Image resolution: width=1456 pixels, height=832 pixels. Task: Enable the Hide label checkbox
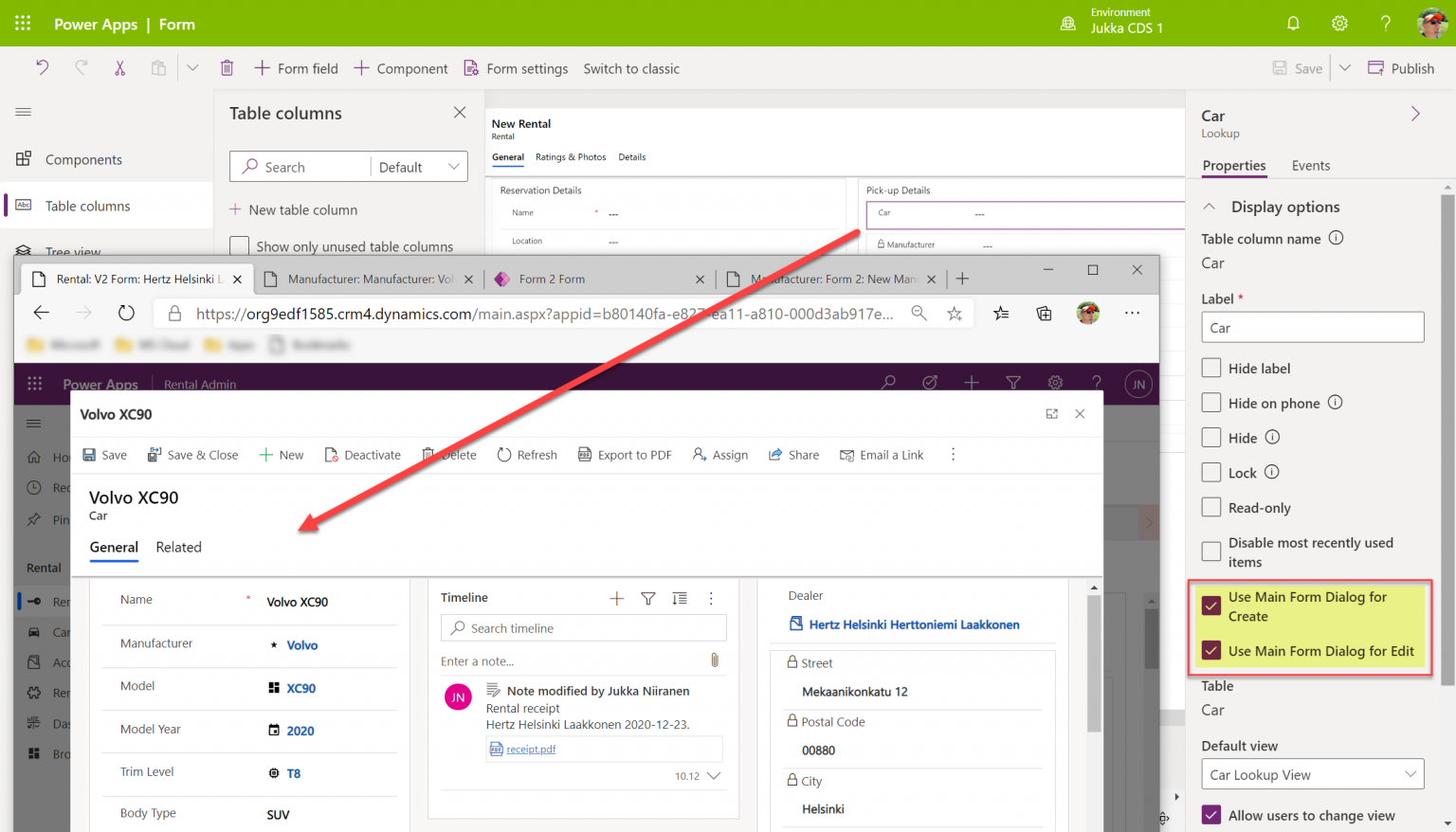coord(1211,368)
